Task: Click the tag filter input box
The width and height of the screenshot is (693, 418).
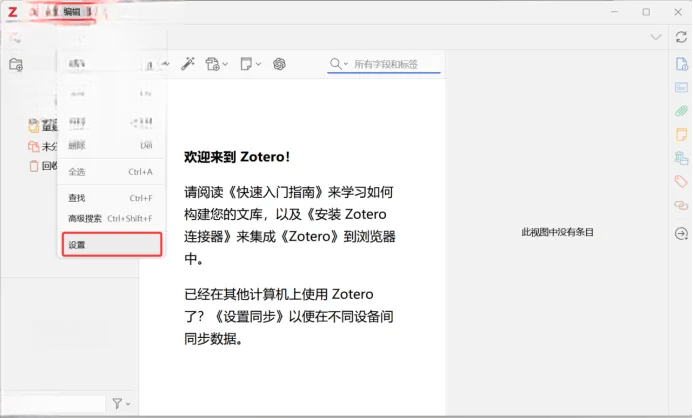Action: click(x=53, y=403)
